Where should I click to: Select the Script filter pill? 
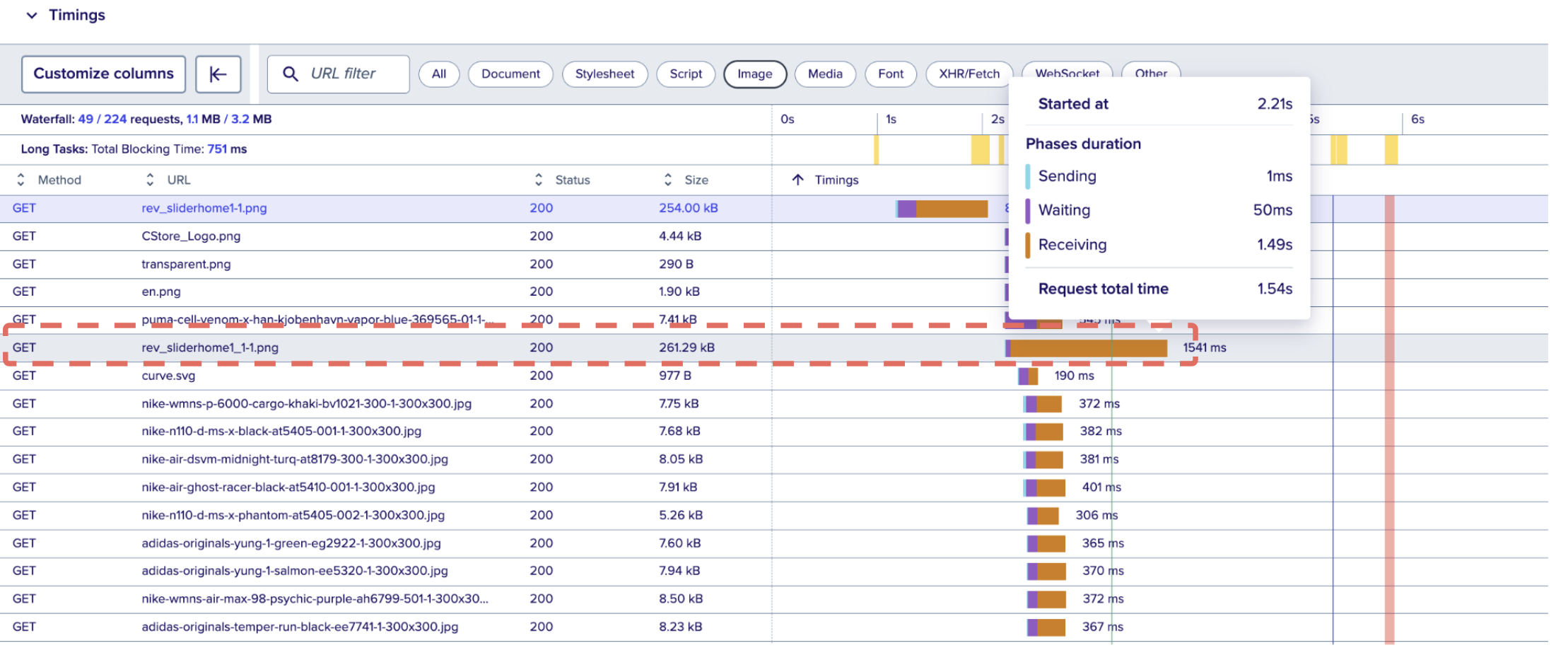(x=686, y=74)
